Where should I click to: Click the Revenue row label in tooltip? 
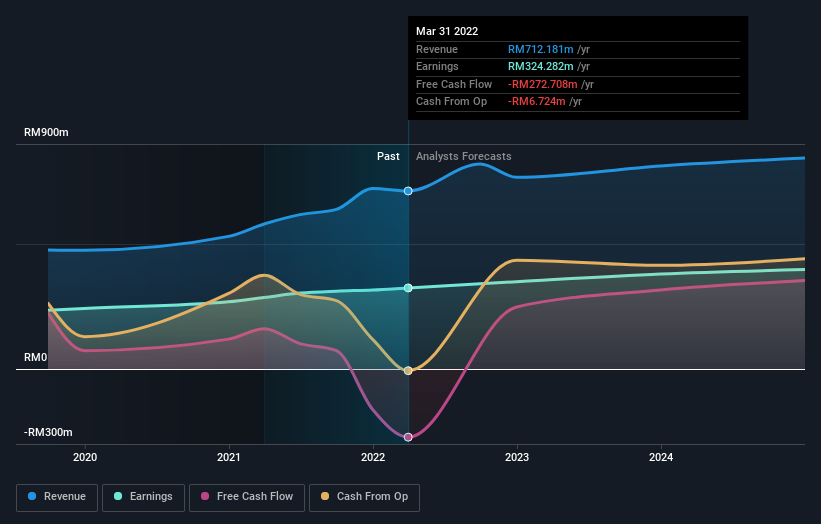coord(437,49)
